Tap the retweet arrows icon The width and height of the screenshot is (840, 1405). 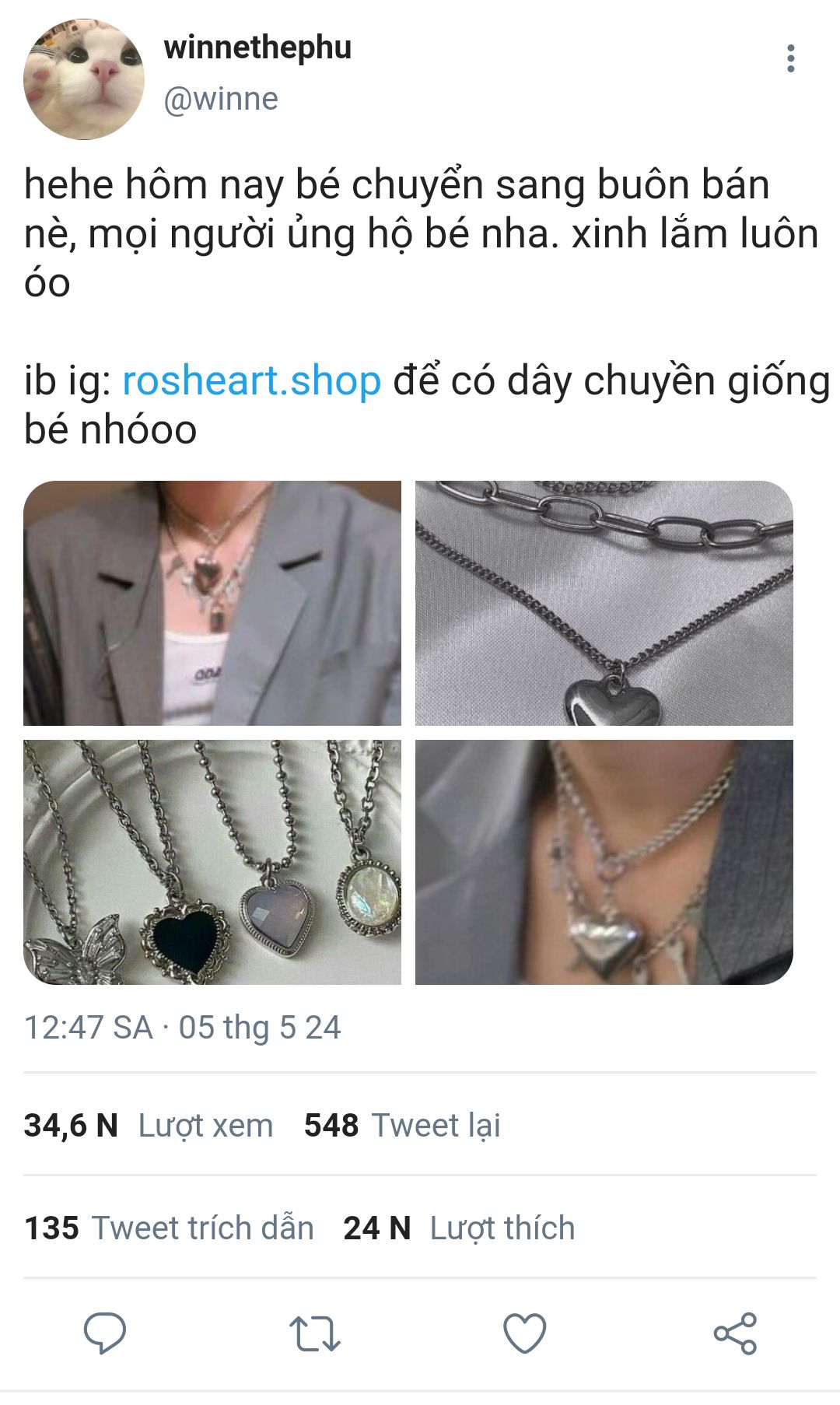click(x=315, y=1333)
